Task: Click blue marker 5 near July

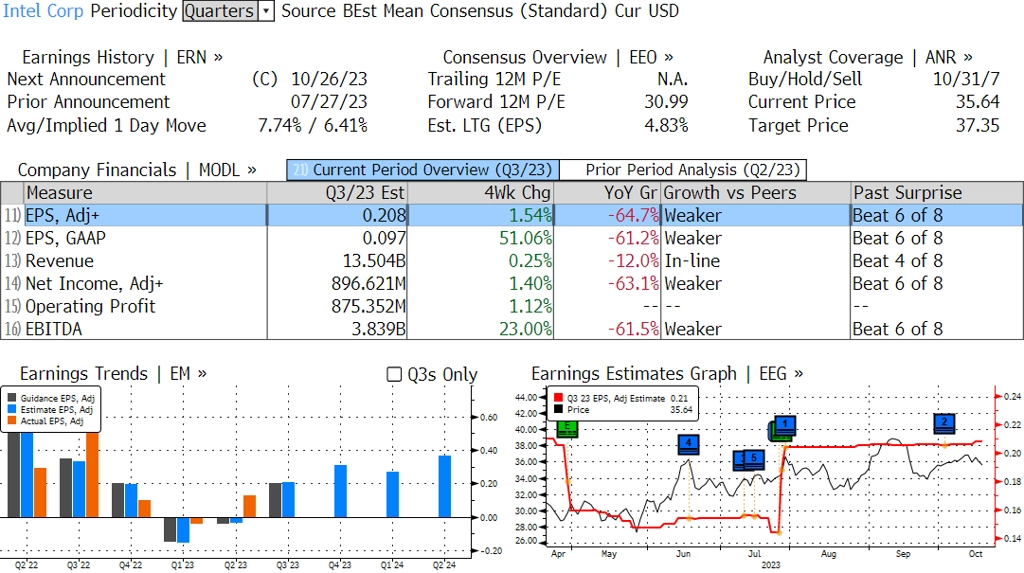Action: (x=754, y=459)
